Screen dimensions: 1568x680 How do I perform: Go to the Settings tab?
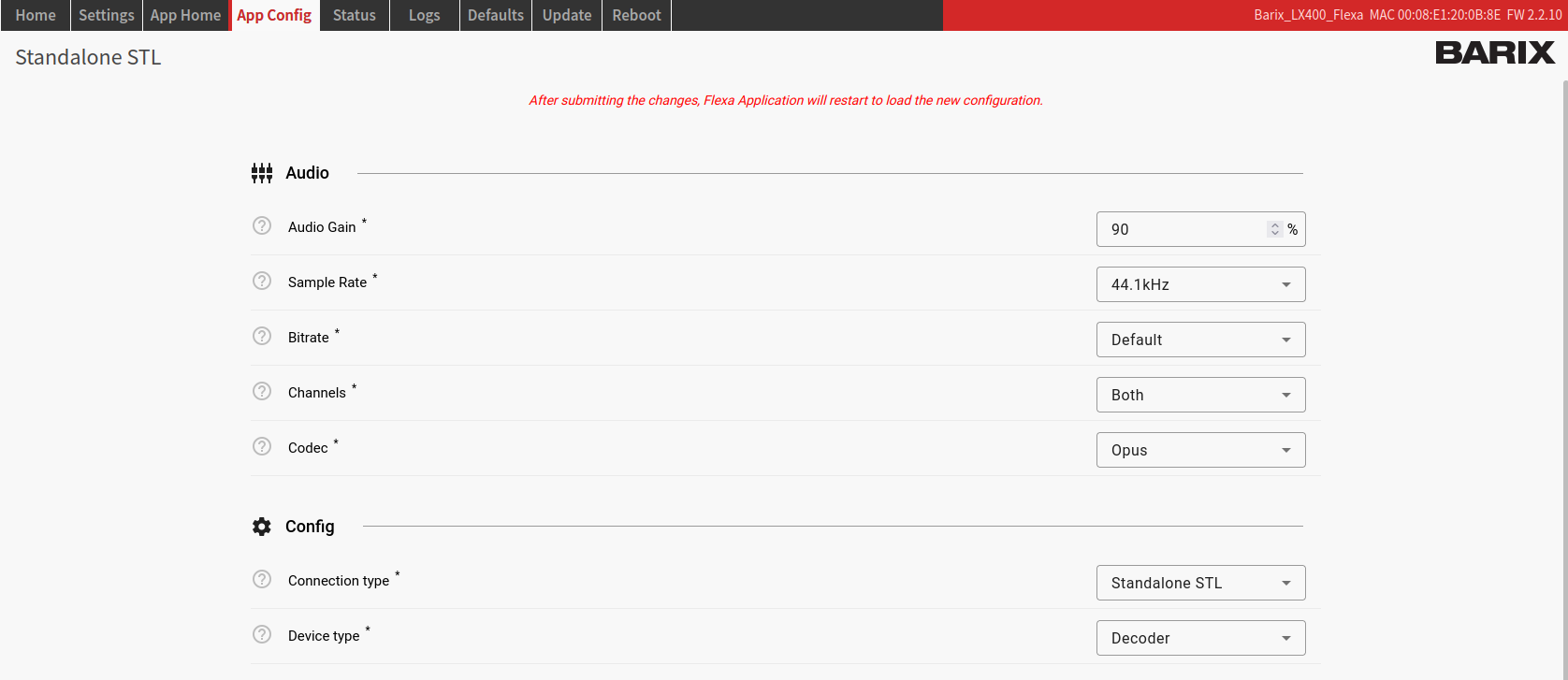106,15
